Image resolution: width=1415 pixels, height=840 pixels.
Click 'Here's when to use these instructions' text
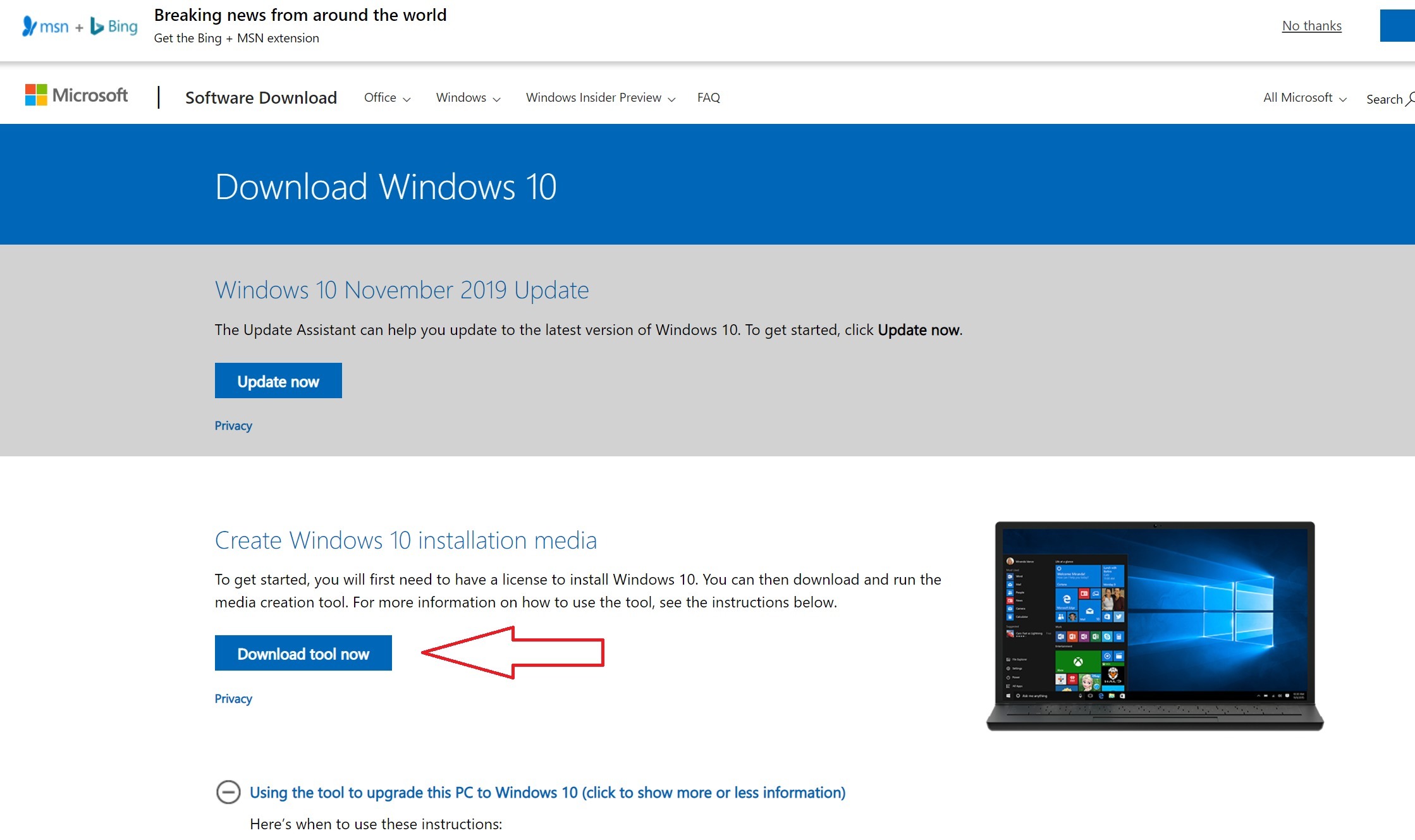(x=376, y=824)
